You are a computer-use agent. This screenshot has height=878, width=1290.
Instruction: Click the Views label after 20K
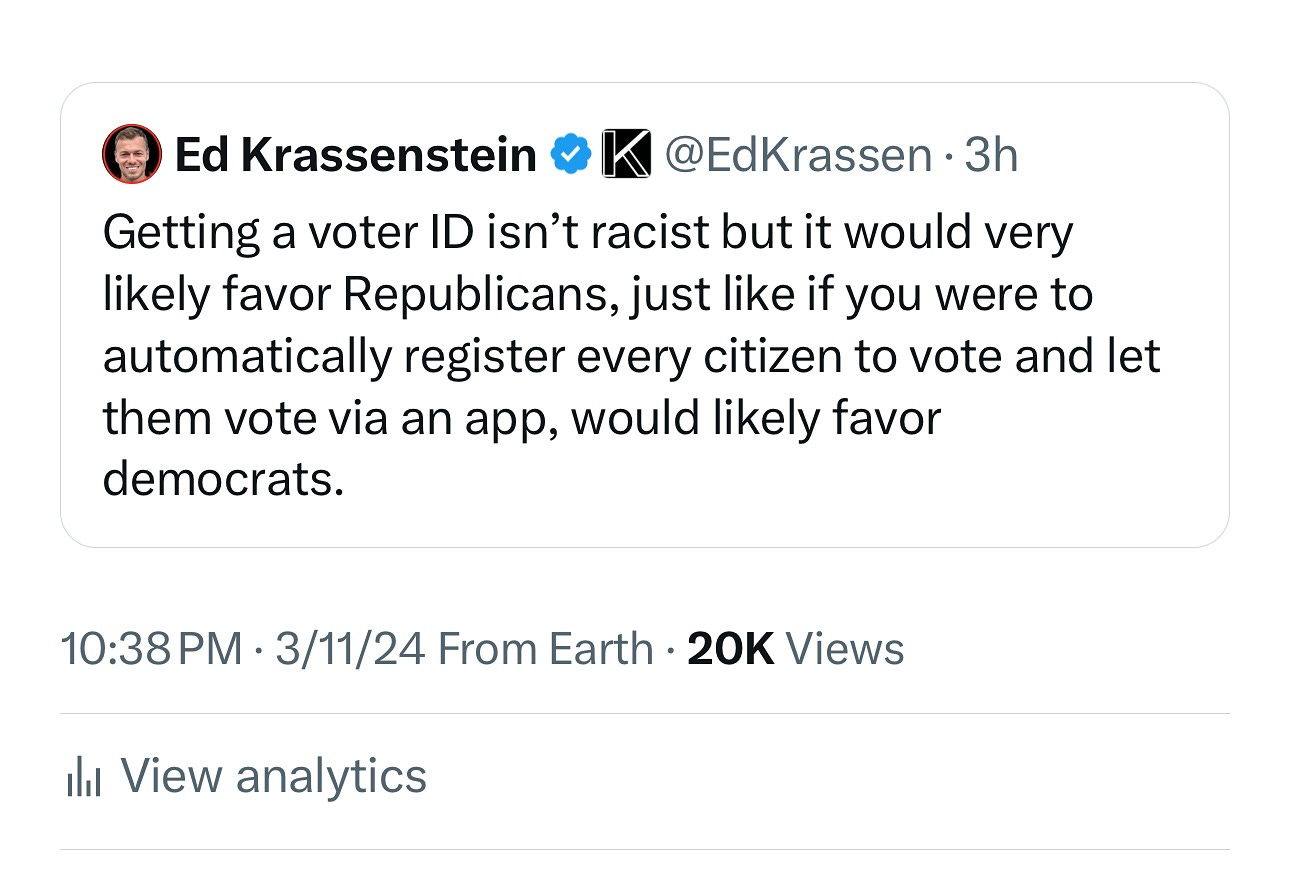[845, 649]
